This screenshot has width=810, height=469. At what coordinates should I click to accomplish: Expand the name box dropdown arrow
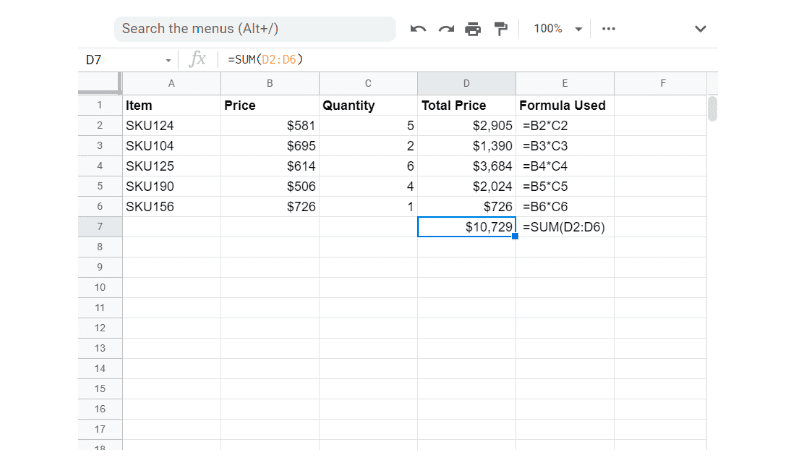coord(168,60)
